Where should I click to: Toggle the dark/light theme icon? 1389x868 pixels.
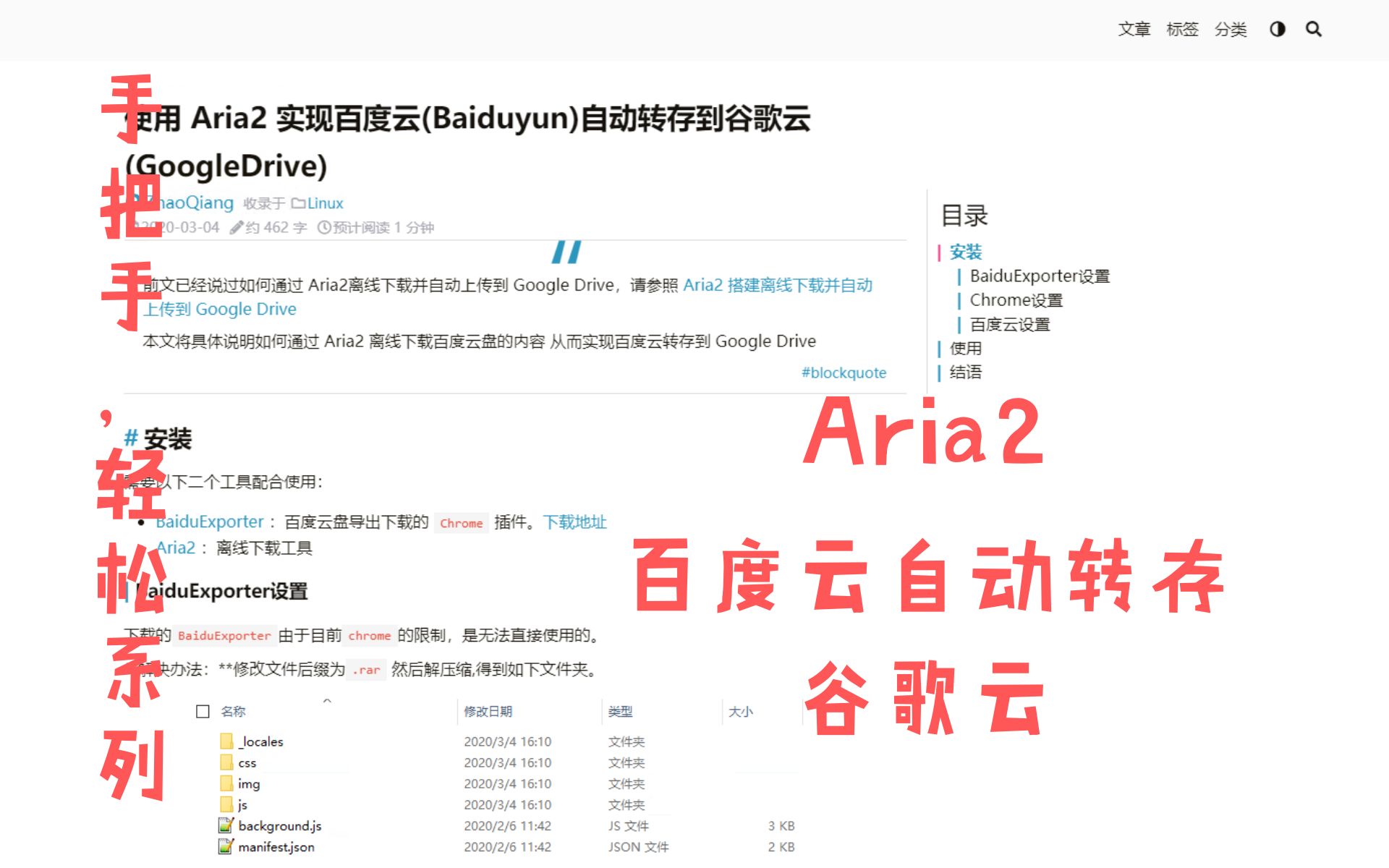tap(1278, 29)
